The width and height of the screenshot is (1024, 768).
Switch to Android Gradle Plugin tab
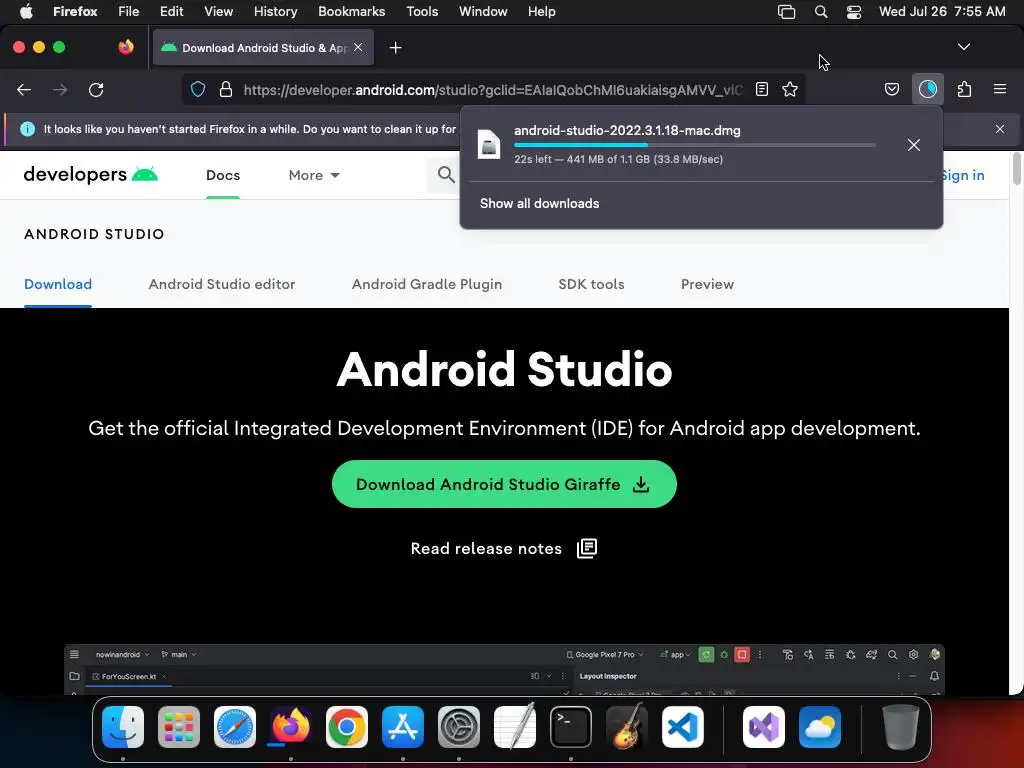coord(427,284)
